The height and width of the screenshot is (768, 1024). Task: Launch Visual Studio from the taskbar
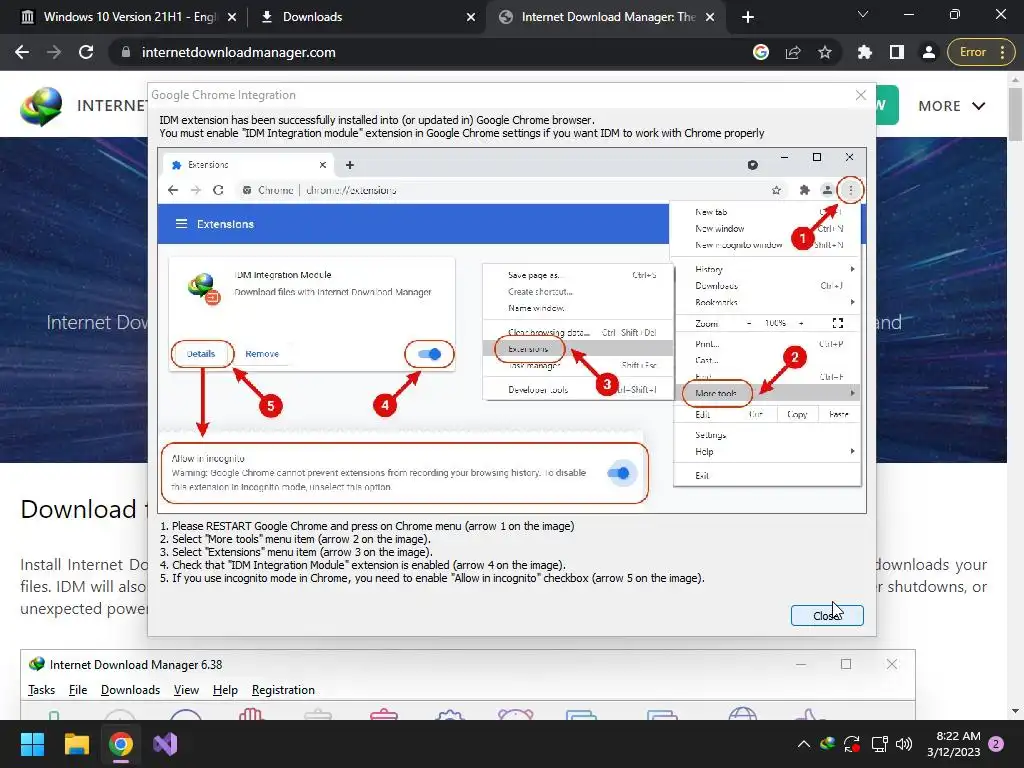pyautogui.click(x=165, y=744)
